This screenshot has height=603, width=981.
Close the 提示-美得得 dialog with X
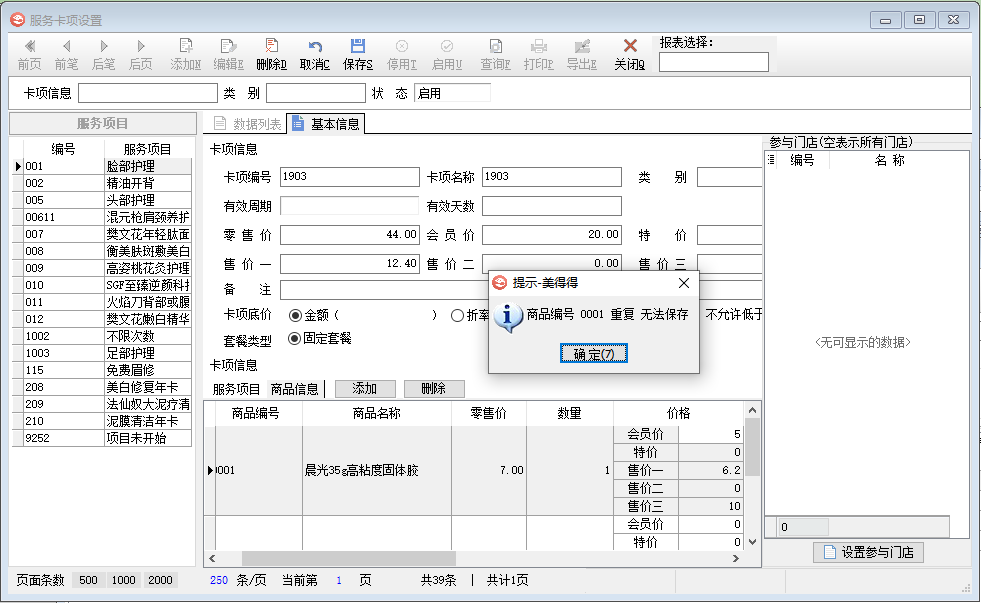coord(684,283)
